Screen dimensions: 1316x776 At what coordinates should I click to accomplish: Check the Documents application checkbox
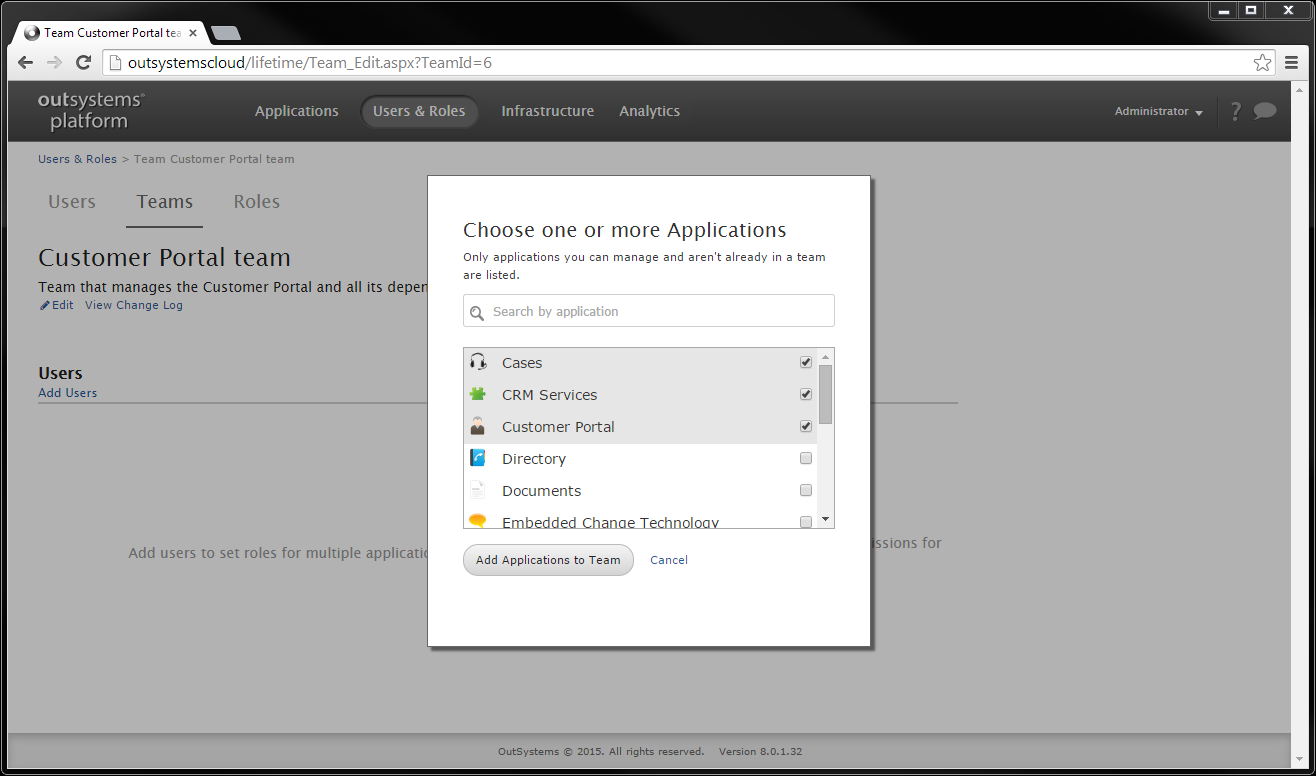tap(805, 490)
